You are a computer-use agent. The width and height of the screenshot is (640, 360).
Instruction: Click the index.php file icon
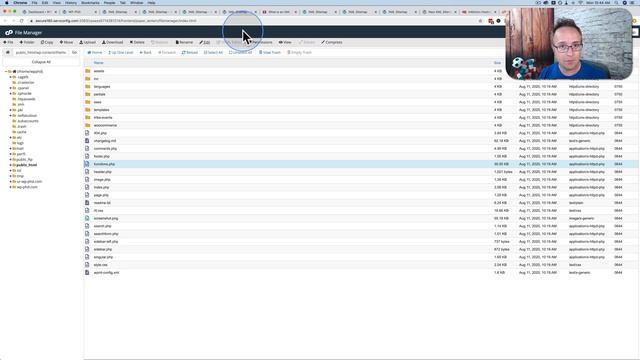87,187
